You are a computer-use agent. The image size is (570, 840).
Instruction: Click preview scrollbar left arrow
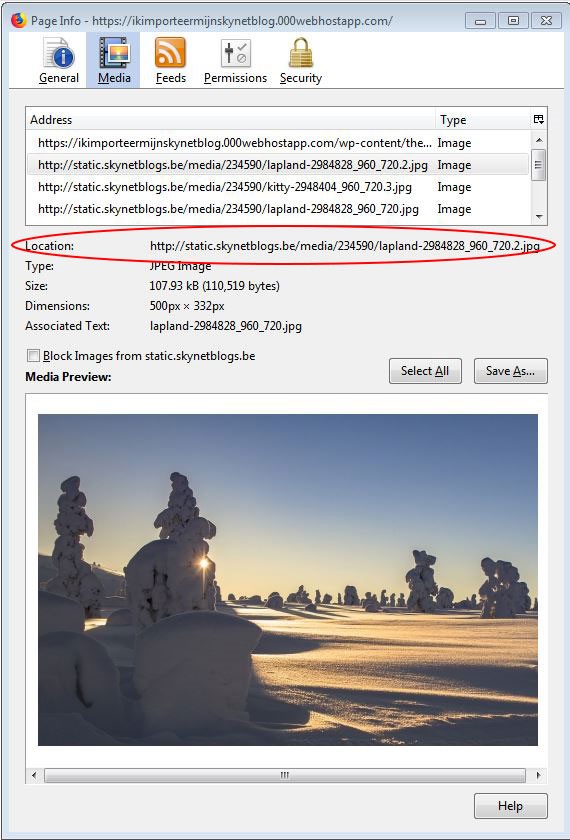tap(34, 775)
